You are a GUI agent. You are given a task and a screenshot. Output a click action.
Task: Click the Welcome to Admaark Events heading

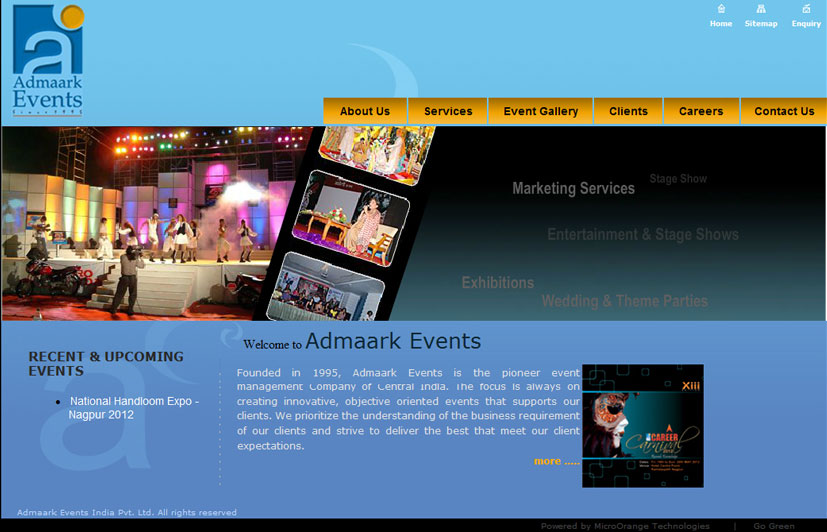coord(362,341)
